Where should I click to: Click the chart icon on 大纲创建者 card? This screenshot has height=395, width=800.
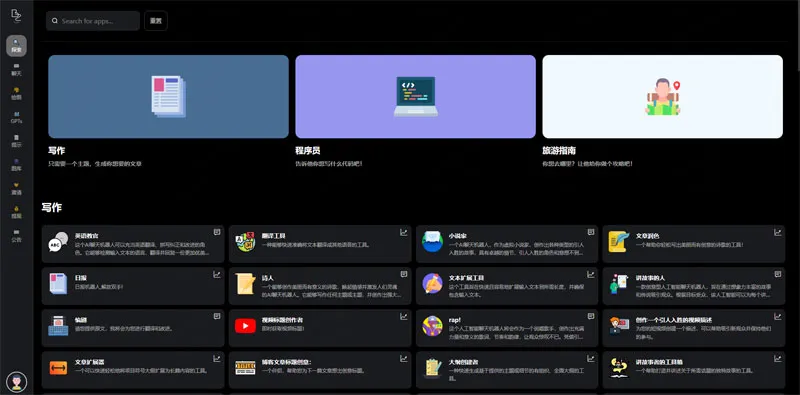[x=591, y=359]
